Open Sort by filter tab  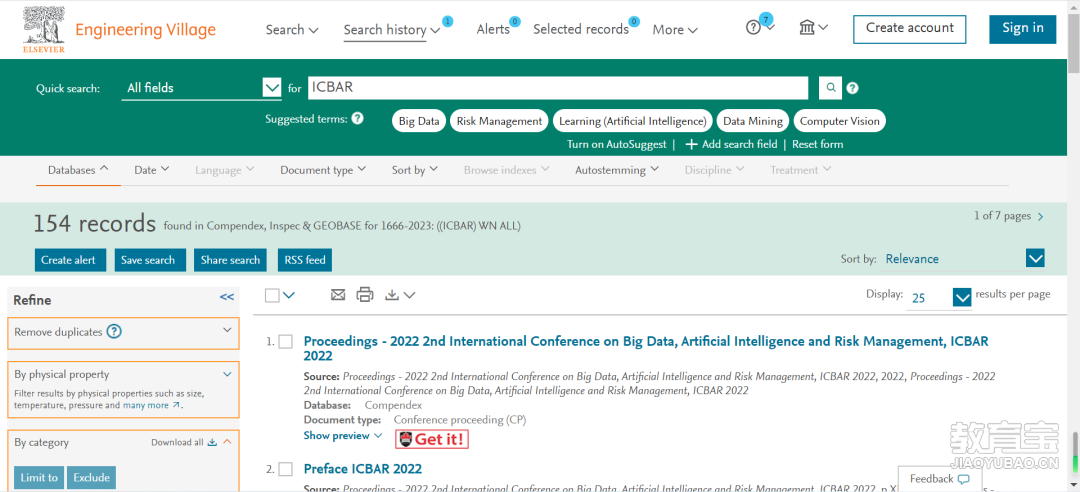415,170
